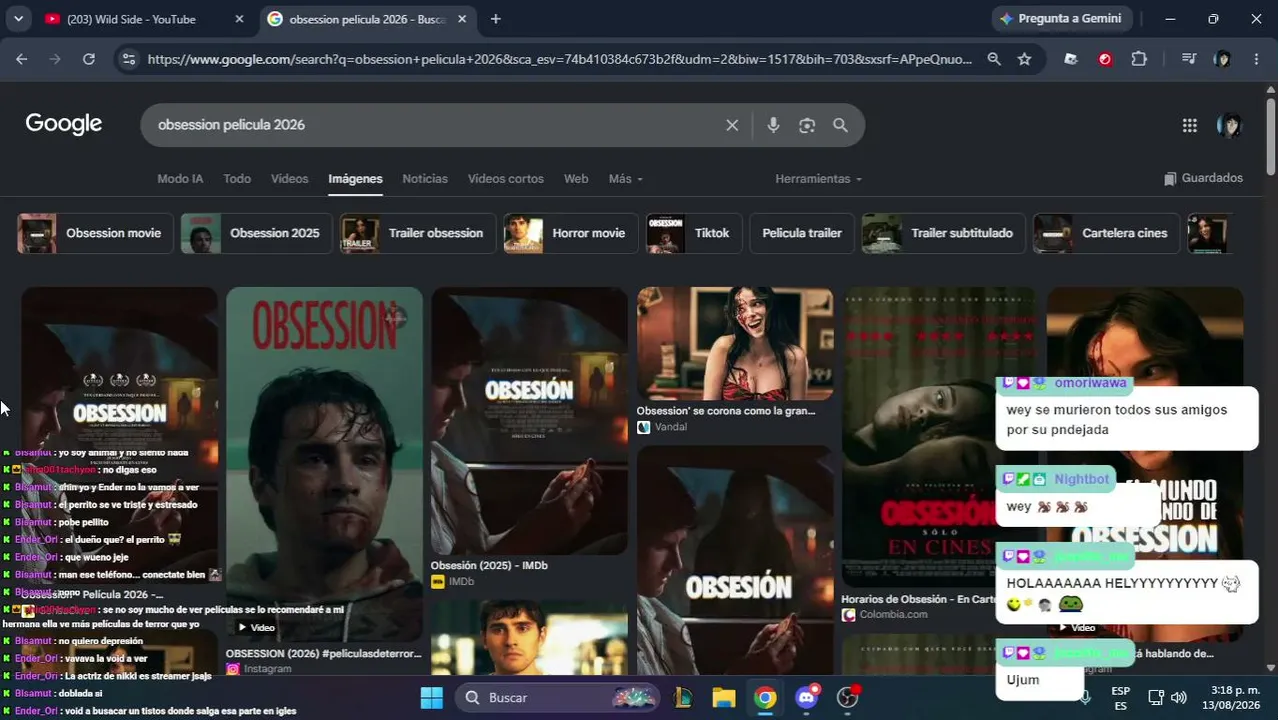Open Chrome's three-dot menu
1278x720 pixels.
point(1256,59)
